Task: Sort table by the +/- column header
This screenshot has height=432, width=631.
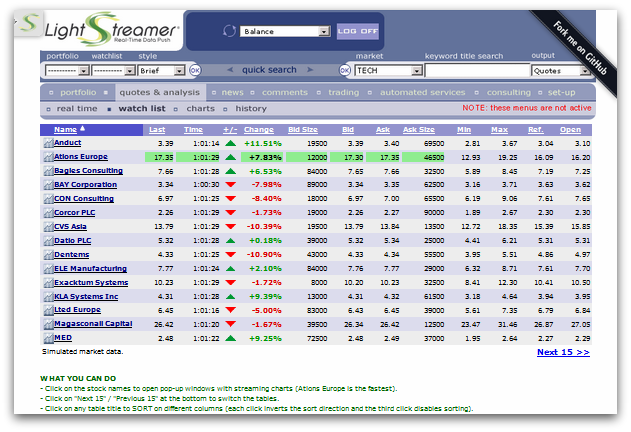Action: coord(230,130)
